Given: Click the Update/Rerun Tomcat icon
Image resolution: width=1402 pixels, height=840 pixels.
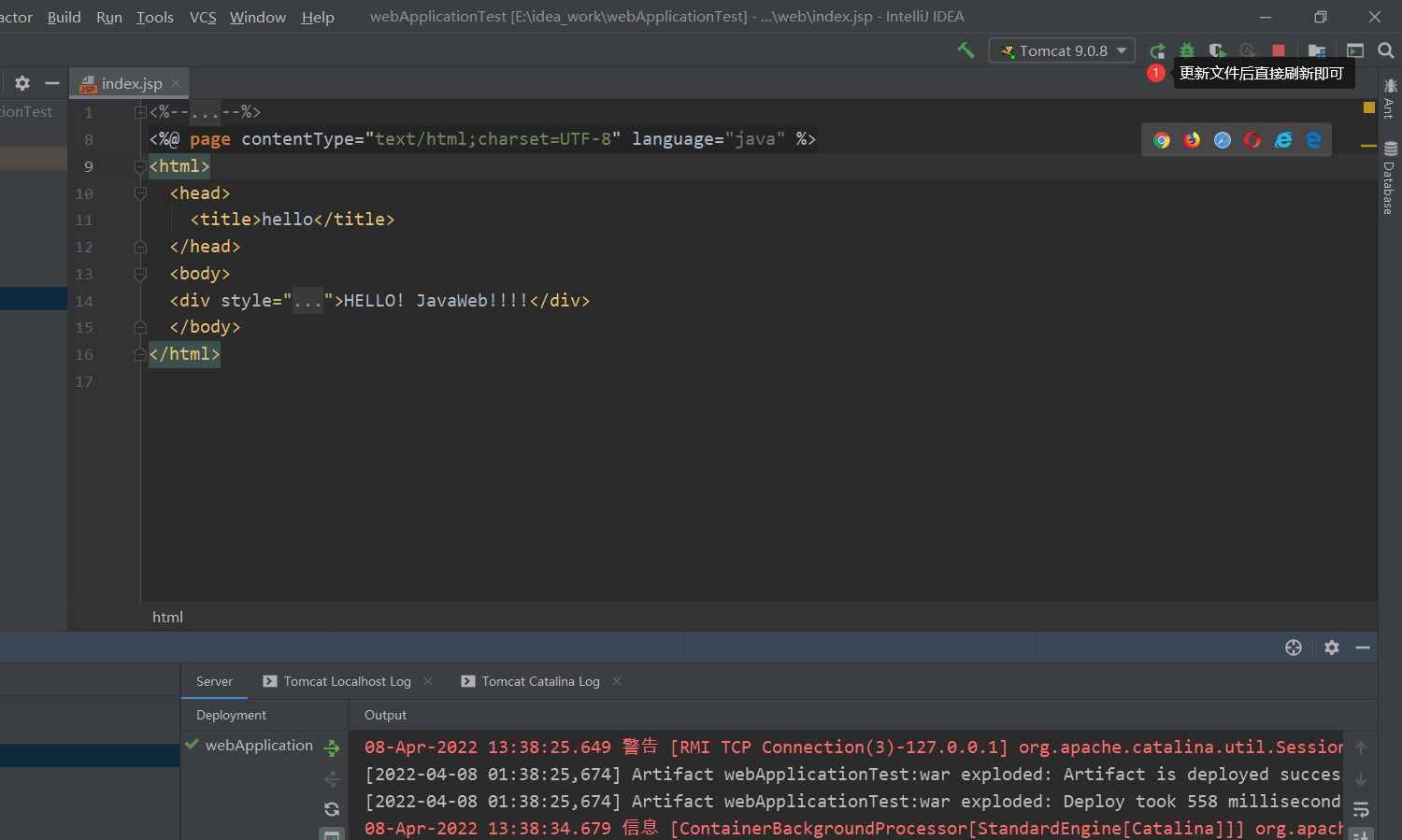Looking at the screenshot, I should tap(1157, 50).
